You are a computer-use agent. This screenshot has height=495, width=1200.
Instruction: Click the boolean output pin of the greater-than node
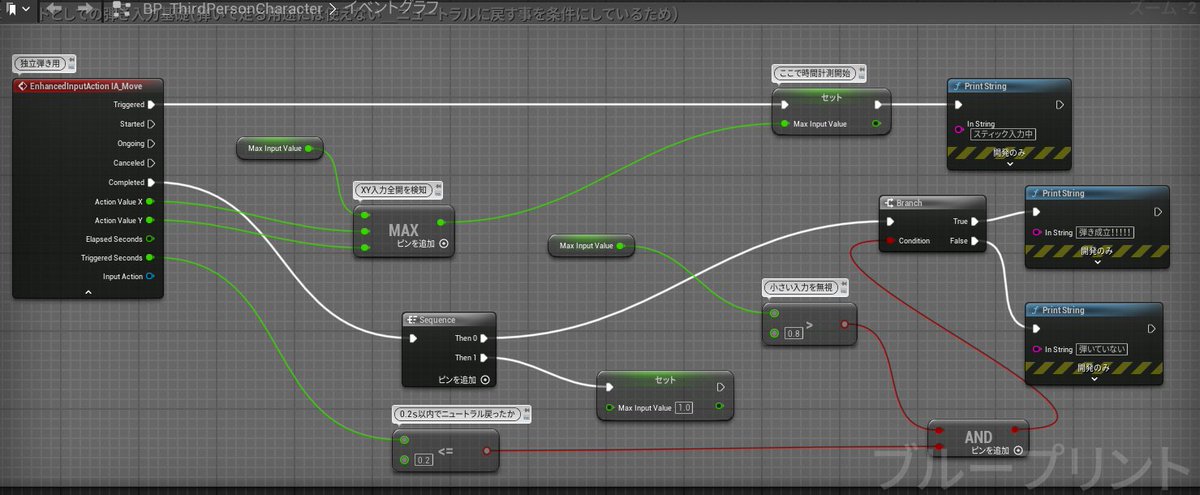point(845,325)
